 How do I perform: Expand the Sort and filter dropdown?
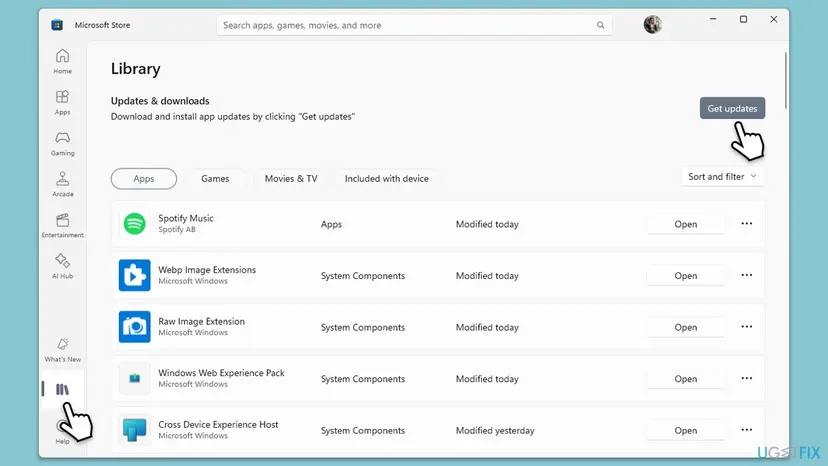(722, 176)
